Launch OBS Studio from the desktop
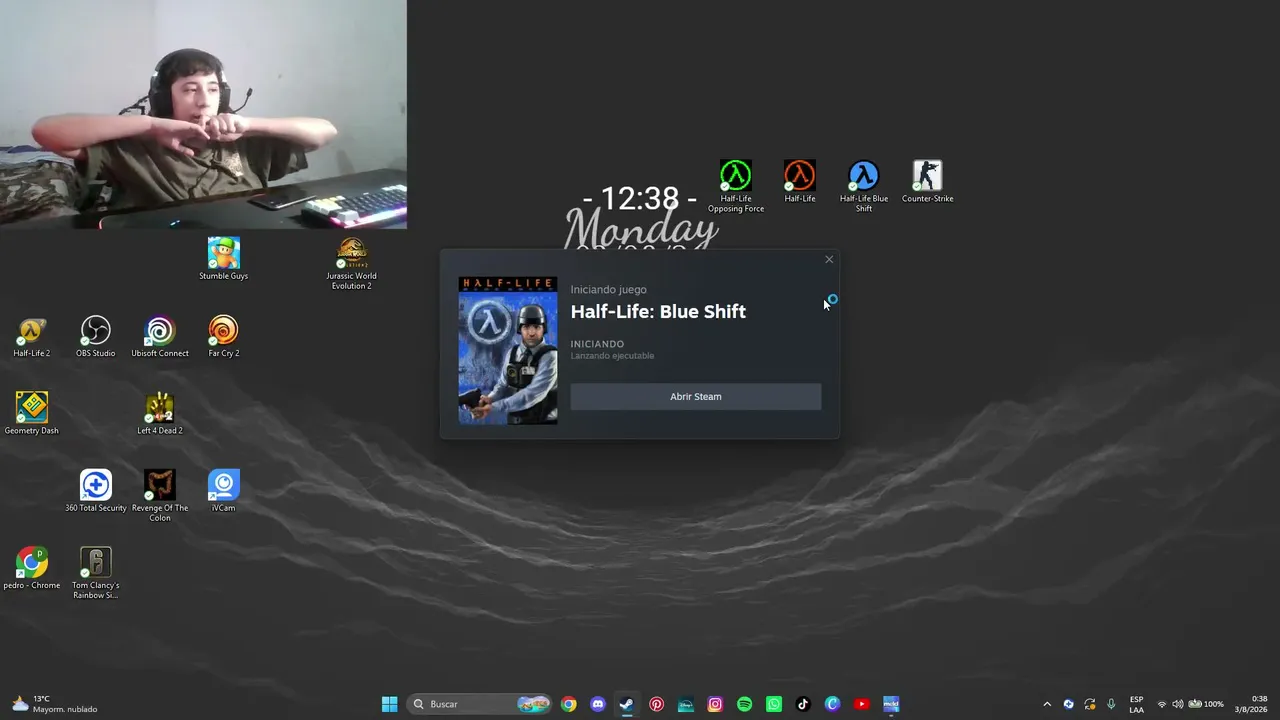The image size is (1280, 720). 96,336
